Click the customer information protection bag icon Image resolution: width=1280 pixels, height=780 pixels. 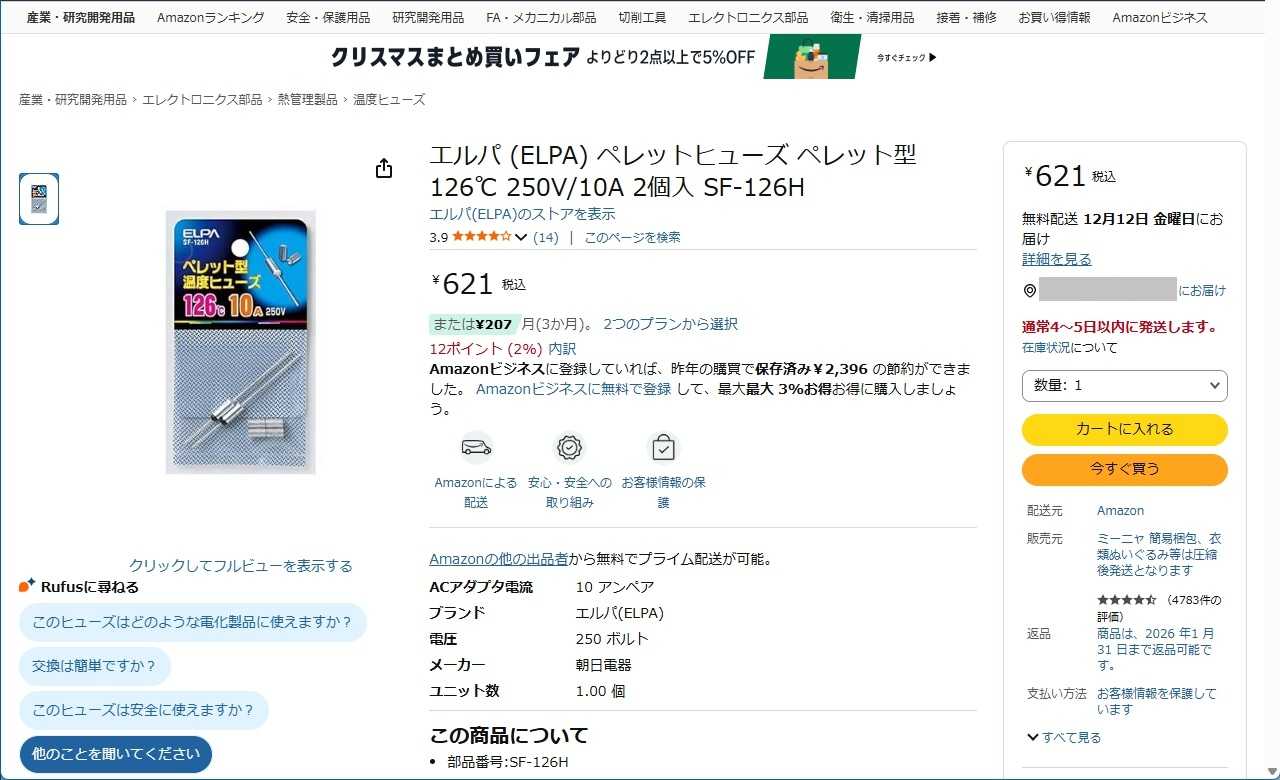point(663,447)
